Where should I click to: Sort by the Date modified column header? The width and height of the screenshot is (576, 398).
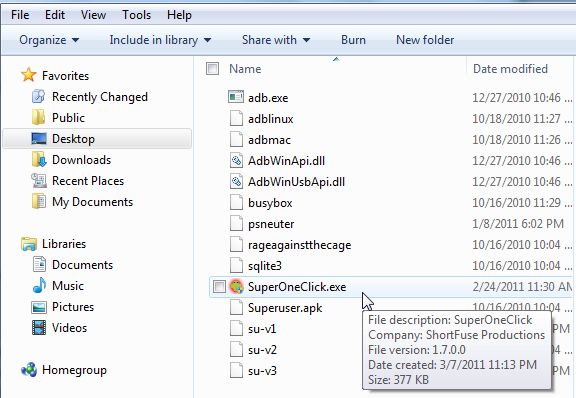click(510, 69)
